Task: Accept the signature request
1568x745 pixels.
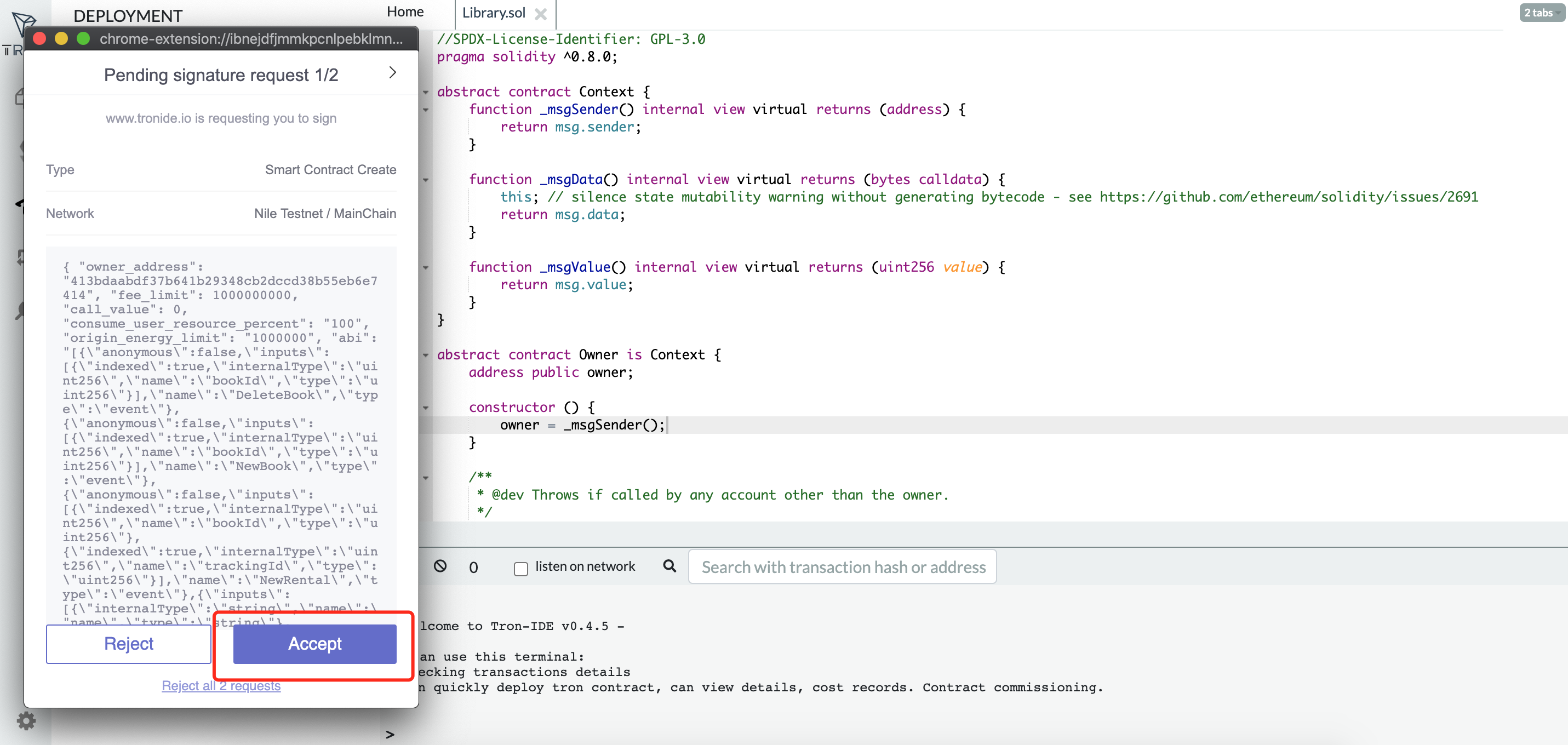Action: [314, 643]
